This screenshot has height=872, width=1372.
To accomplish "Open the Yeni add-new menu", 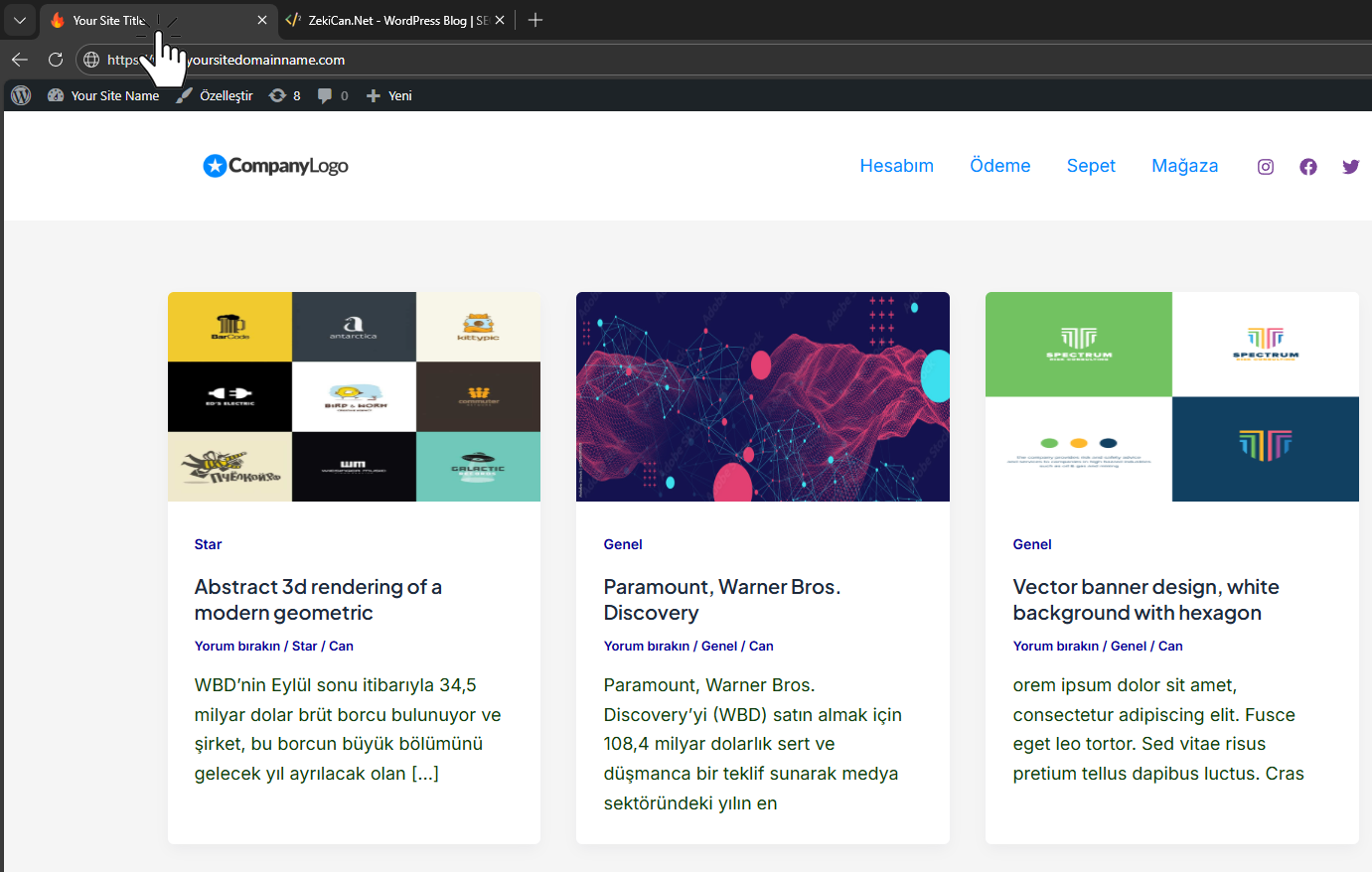I will click(389, 95).
